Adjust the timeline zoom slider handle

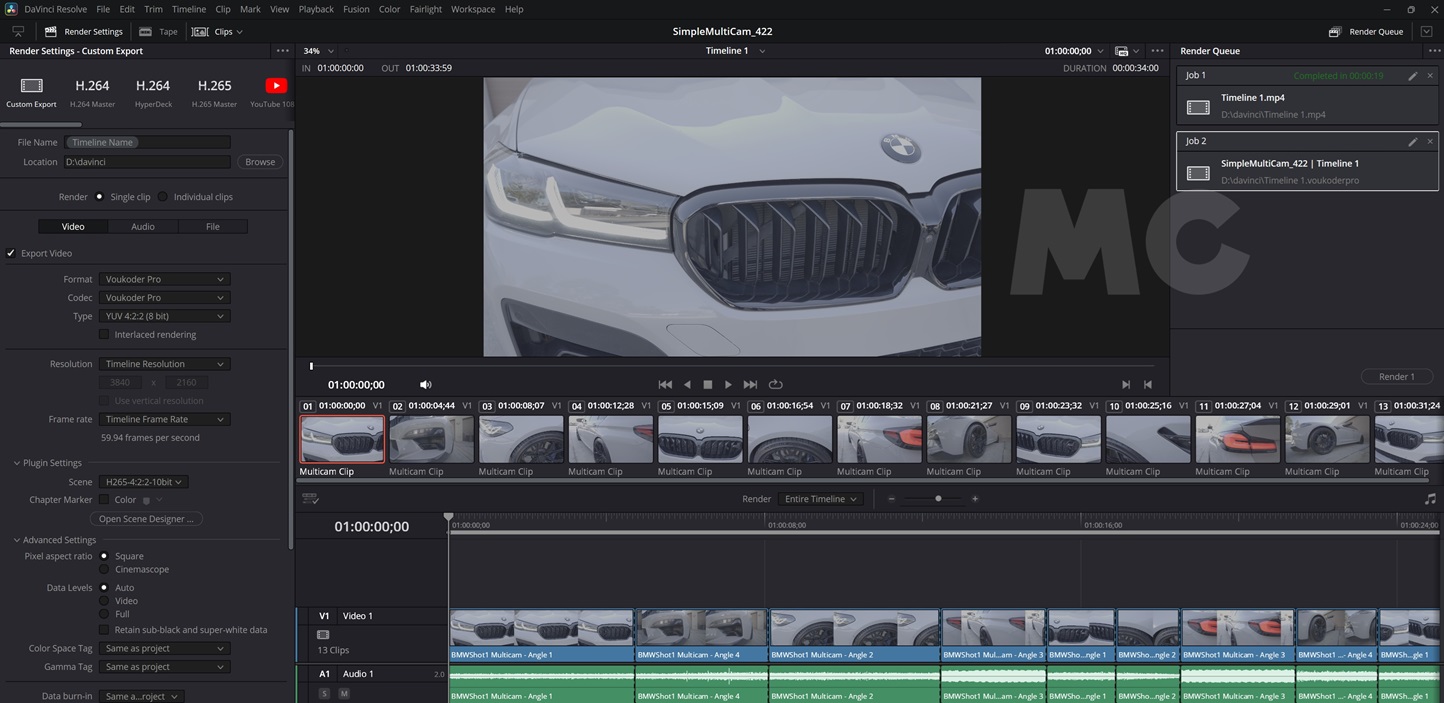[938, 499]
